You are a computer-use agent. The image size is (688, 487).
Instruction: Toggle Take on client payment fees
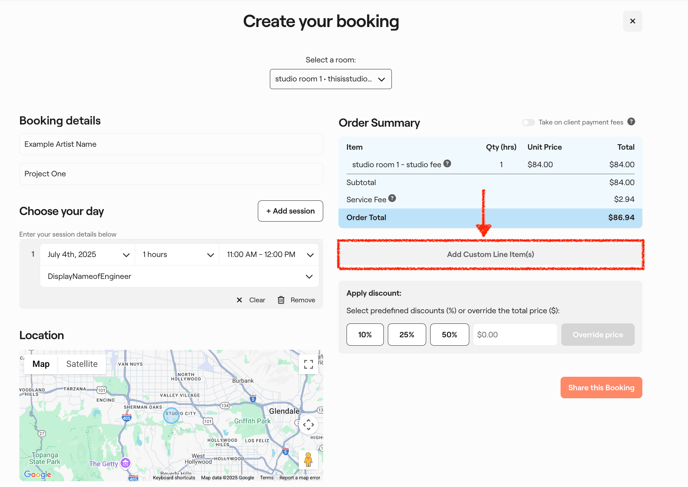[528, 122]
